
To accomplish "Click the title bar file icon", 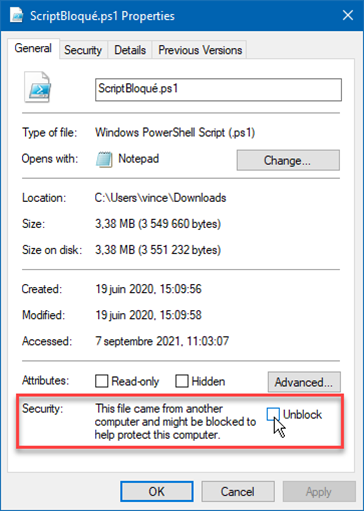I will pos(16,15).
